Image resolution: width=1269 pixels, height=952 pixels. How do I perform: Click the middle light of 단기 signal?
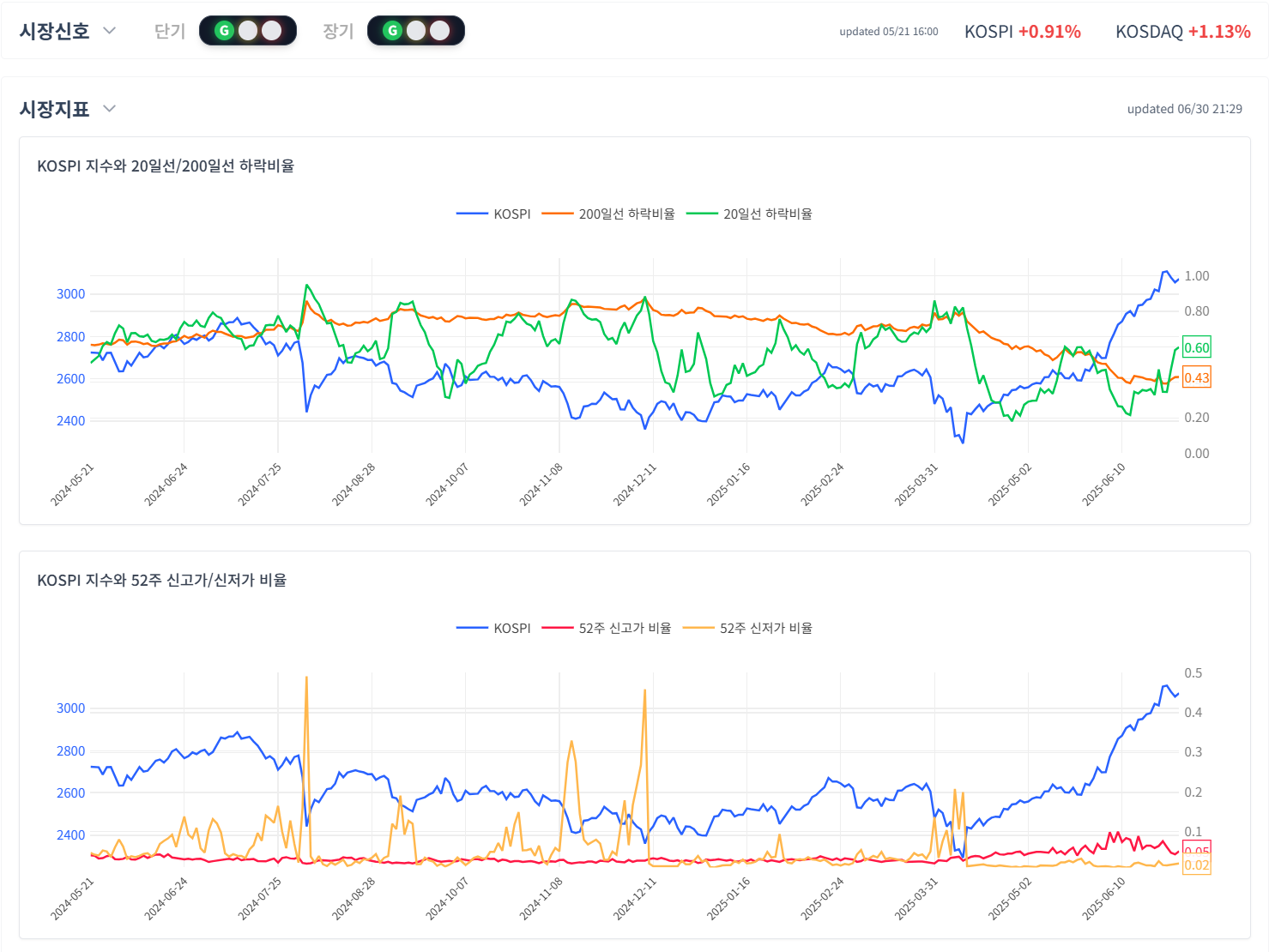coord(248,31)
